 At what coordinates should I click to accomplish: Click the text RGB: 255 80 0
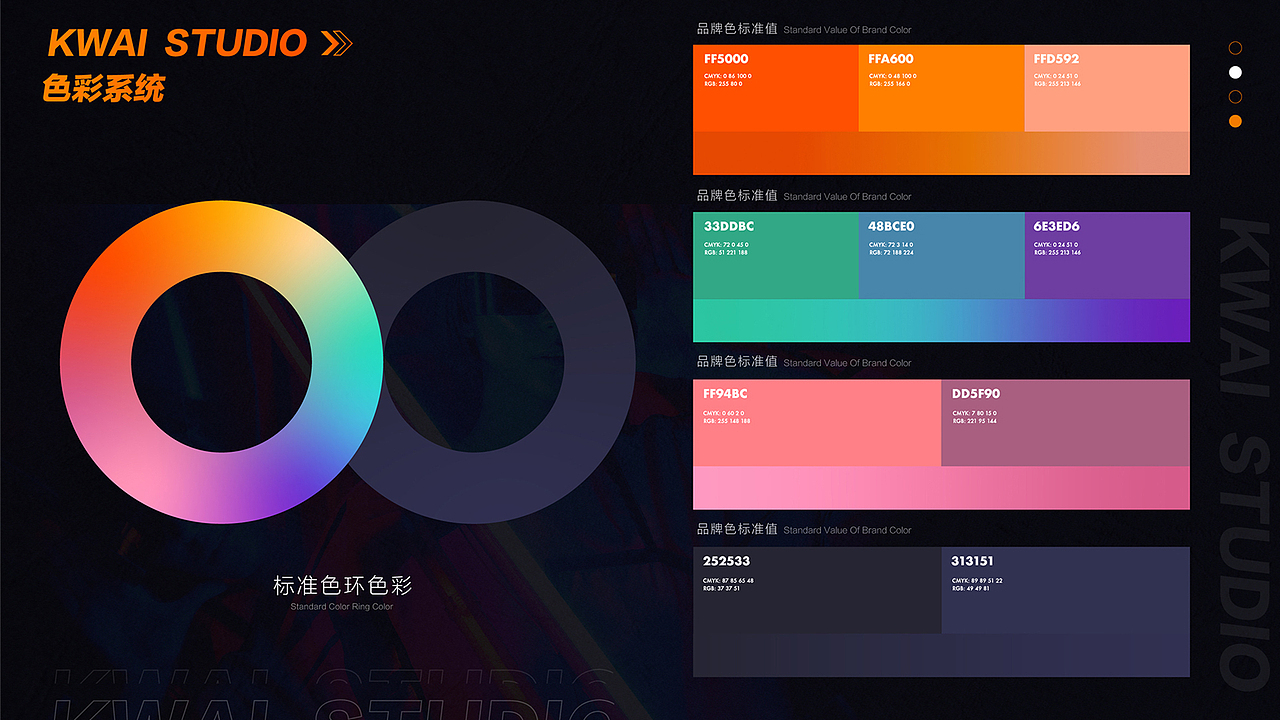723,84
